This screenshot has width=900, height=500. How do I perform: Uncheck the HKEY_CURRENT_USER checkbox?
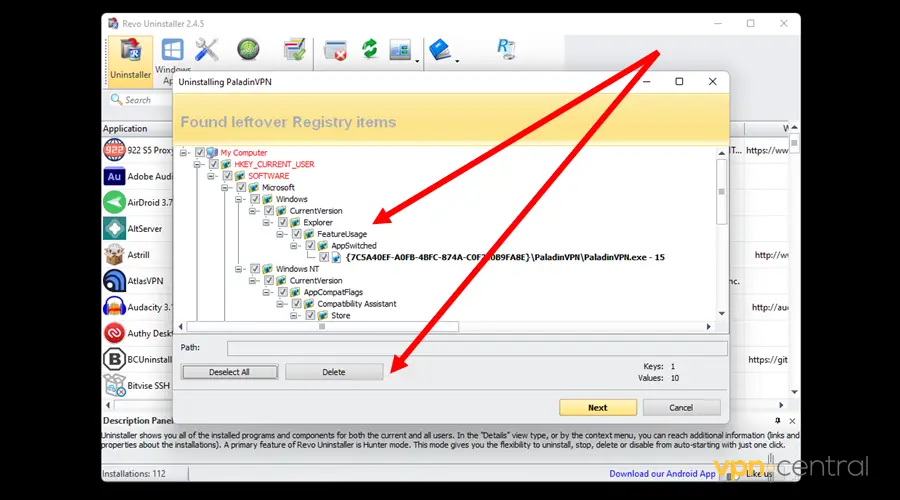click(x=214, y=164)
